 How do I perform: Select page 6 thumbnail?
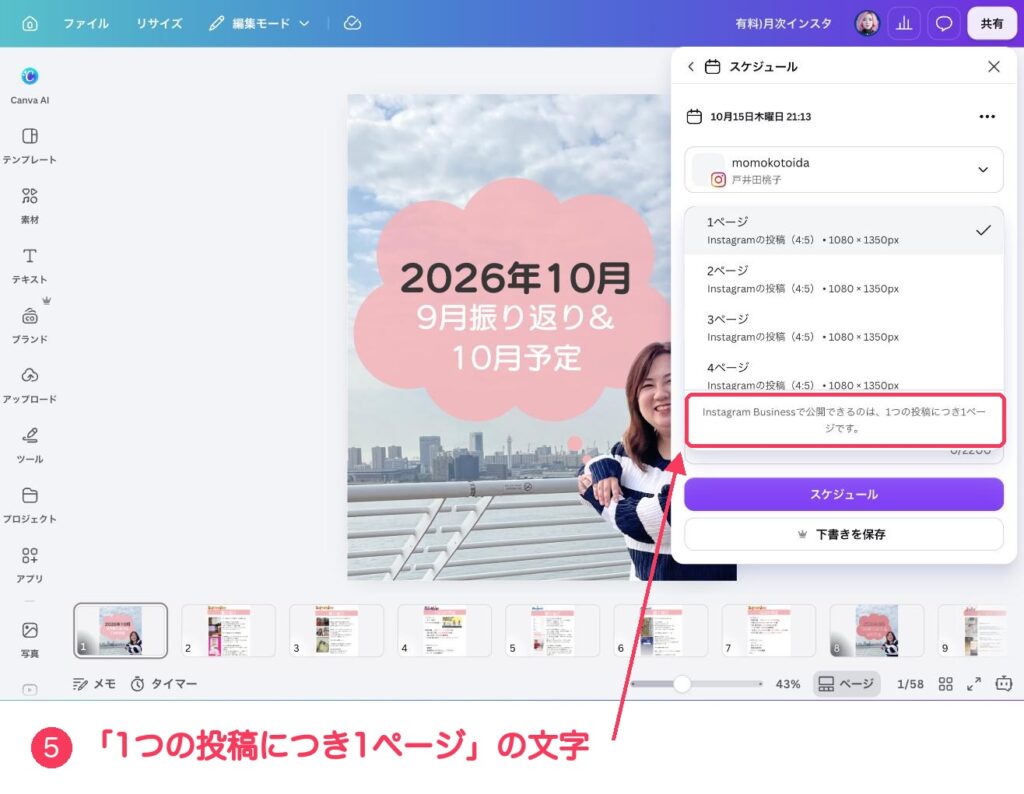tap(660, 630)
